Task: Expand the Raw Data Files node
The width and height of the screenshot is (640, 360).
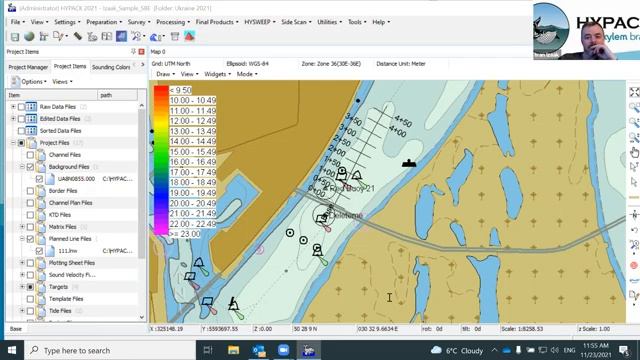Action: coord(13,107)
